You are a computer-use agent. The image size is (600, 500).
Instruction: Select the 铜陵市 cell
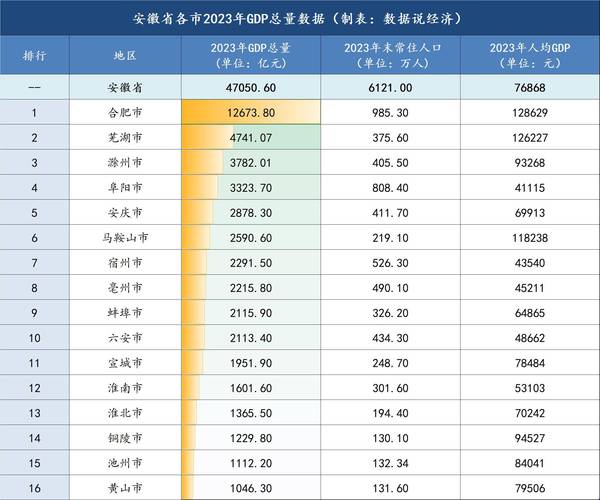pyautogui.click(x=125, y=438)
